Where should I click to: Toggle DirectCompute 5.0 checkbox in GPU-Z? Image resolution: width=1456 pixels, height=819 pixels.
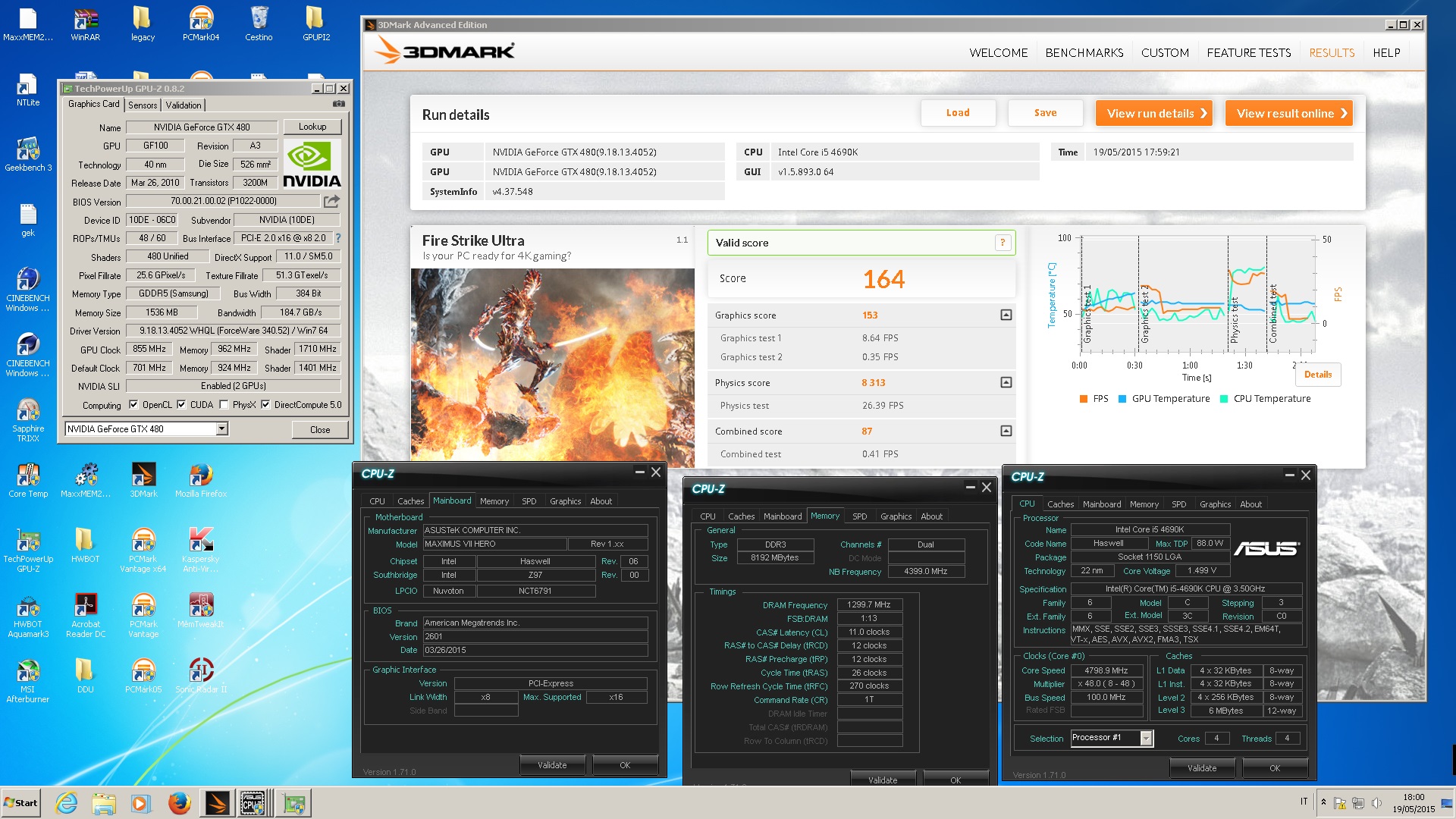coord(265,405)
